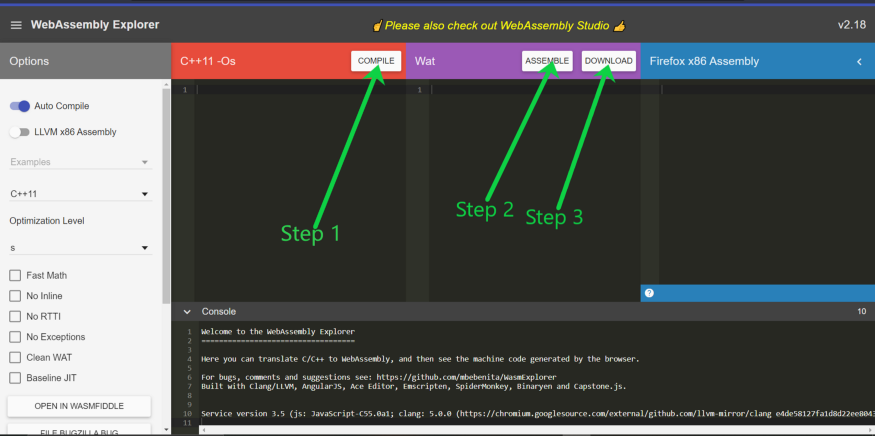Click the console horizontal scrollbar
Screen dimensions: 875x436
536,430
